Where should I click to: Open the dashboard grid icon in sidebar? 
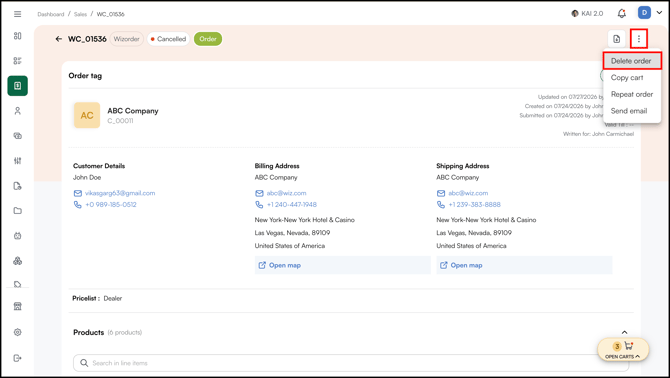tap(18, 36)
